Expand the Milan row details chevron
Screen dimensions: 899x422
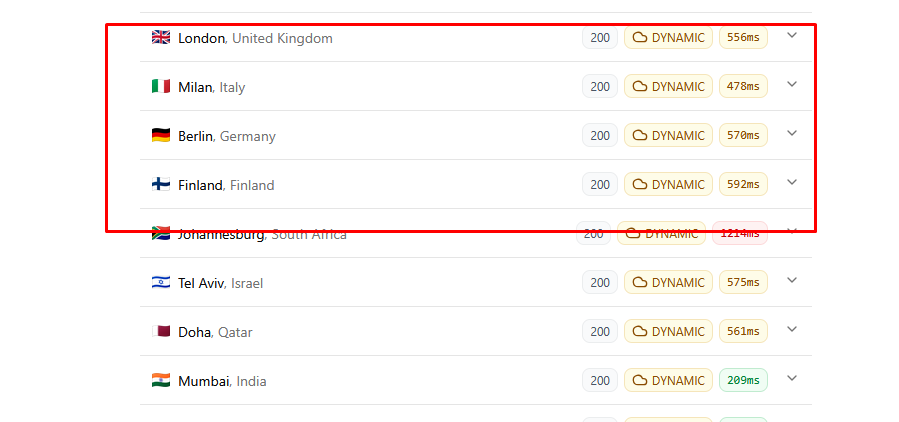[x=792, y=85]
